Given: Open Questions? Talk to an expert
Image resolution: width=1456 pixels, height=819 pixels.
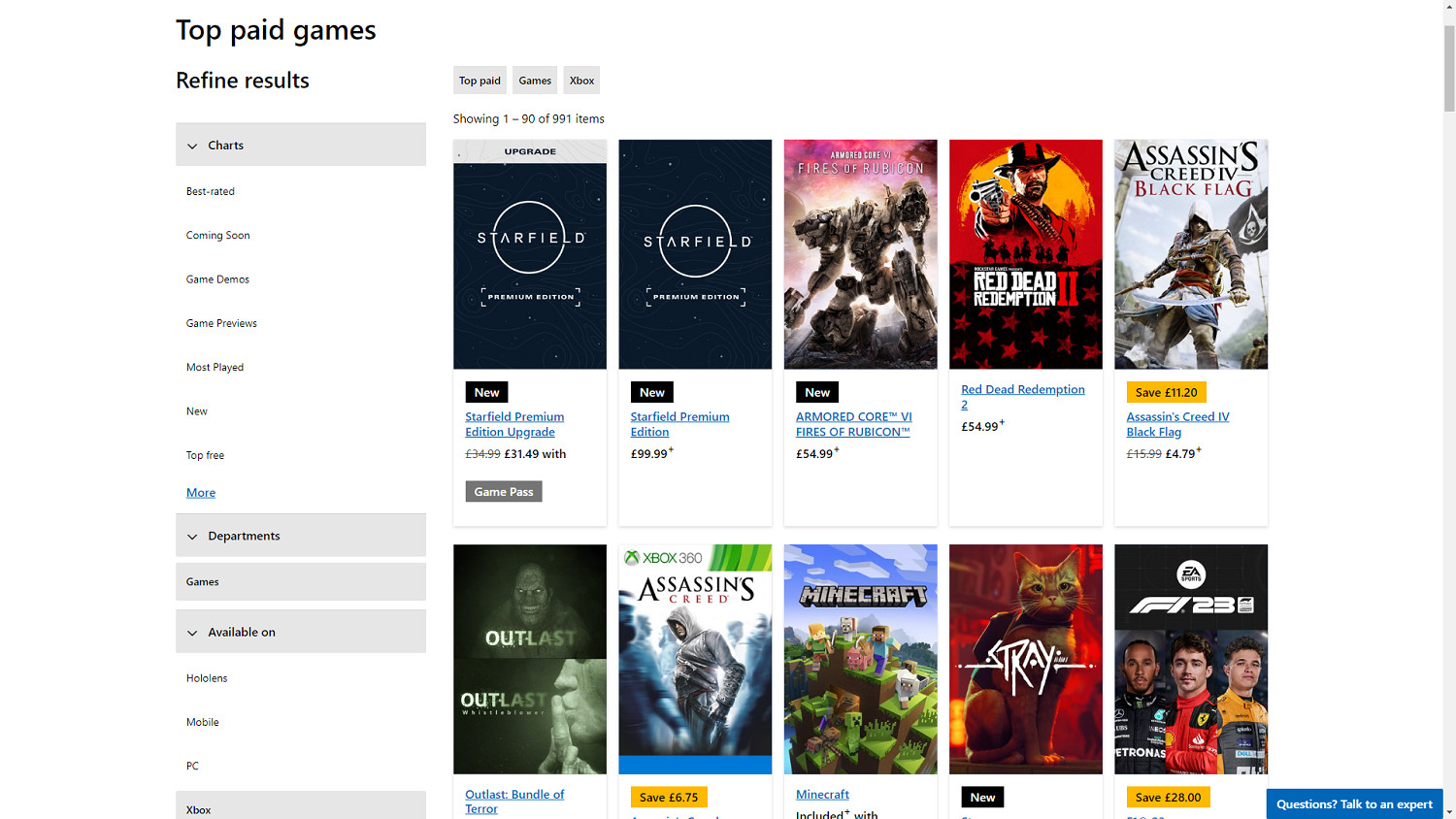Looking at the screenshot, I should pos(1354,804).
